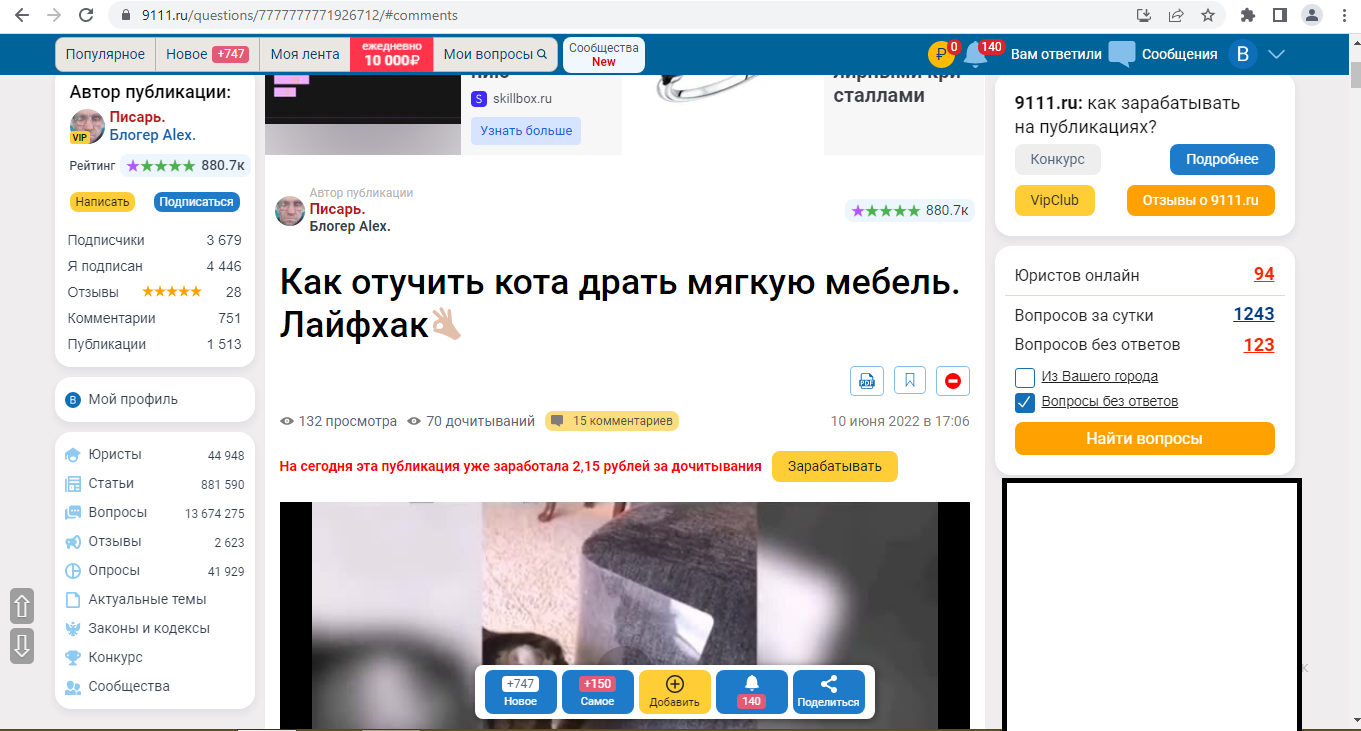The width and height of the screenshot is (1361, 731).
Task: Click the Подписаться button
Action: pos(197,202)
